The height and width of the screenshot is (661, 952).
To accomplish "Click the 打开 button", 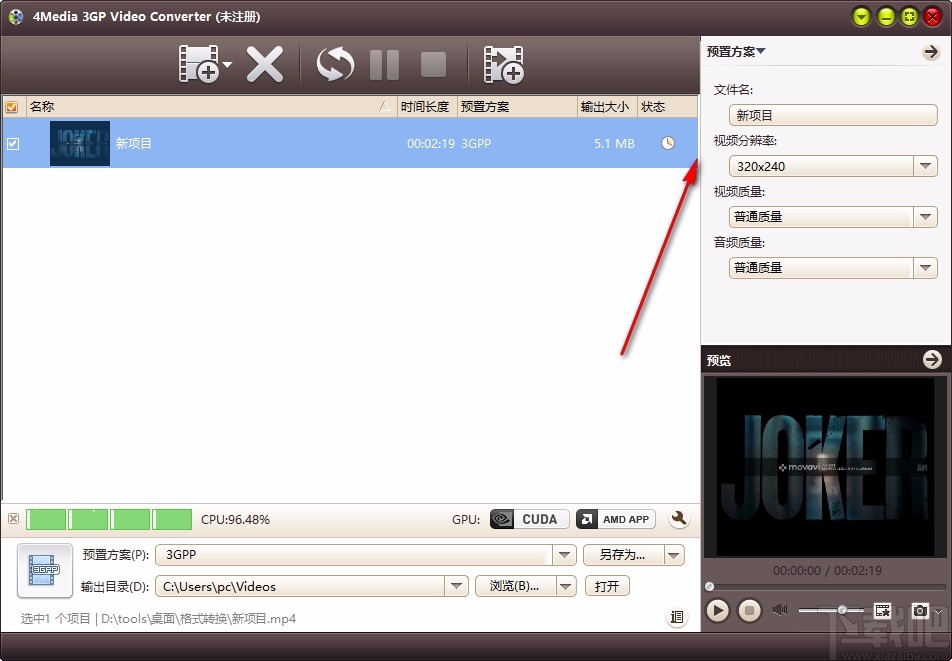I will tap(607, 586).
